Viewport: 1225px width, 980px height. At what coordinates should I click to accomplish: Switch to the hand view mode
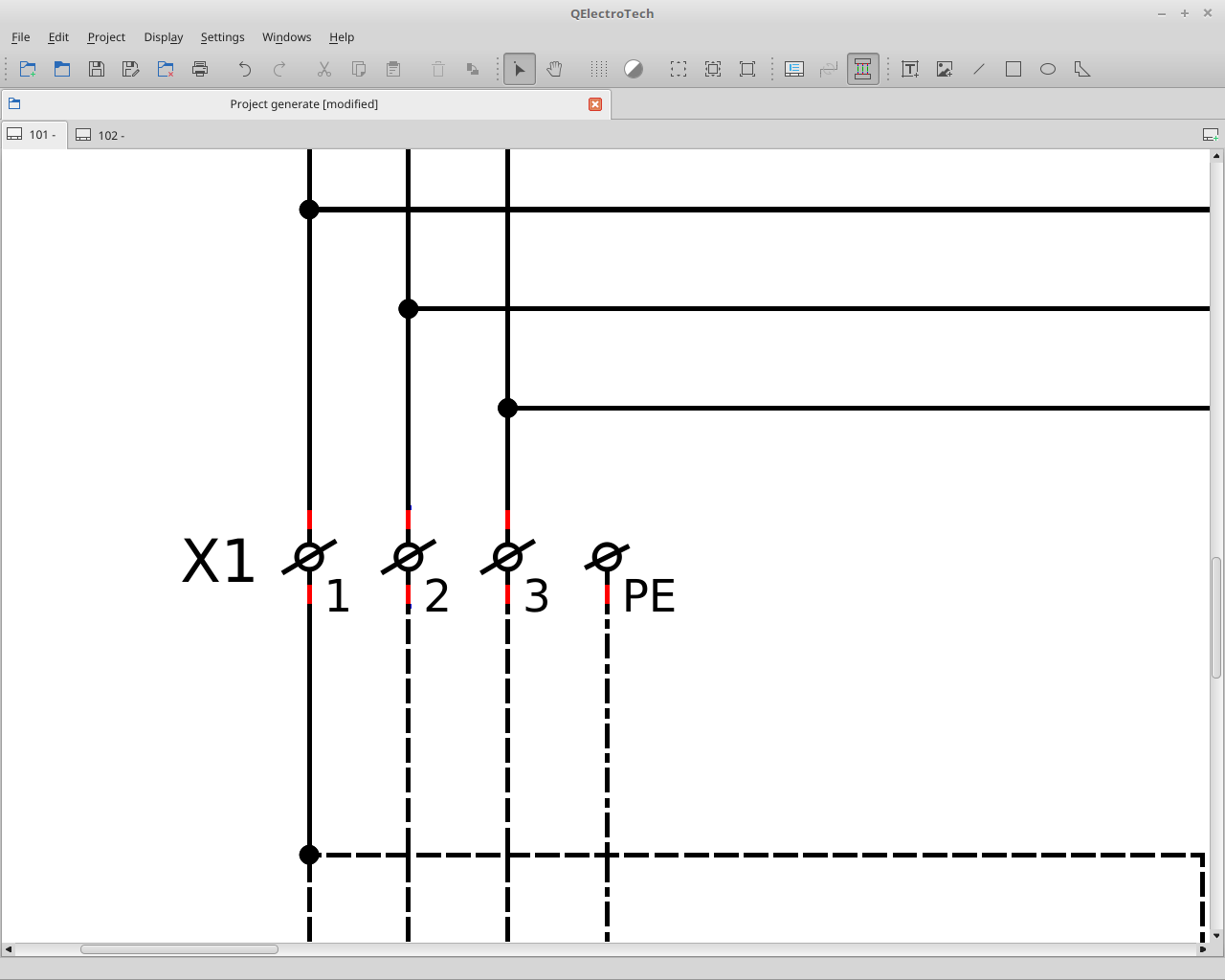[554, 69]
